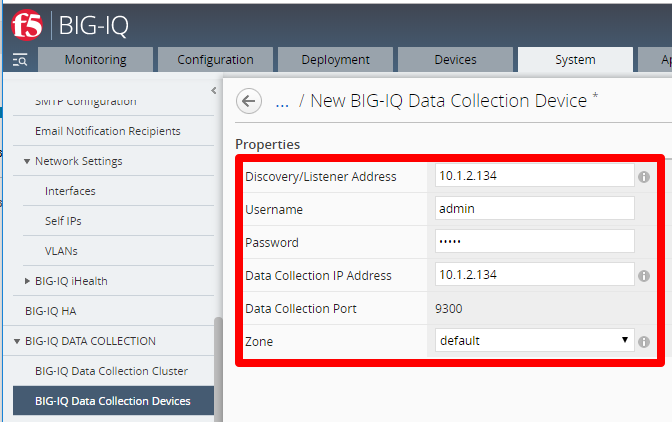This screenshot has width=672, height=422.
Task: Click the back arrow button
Action: [249, 101]
